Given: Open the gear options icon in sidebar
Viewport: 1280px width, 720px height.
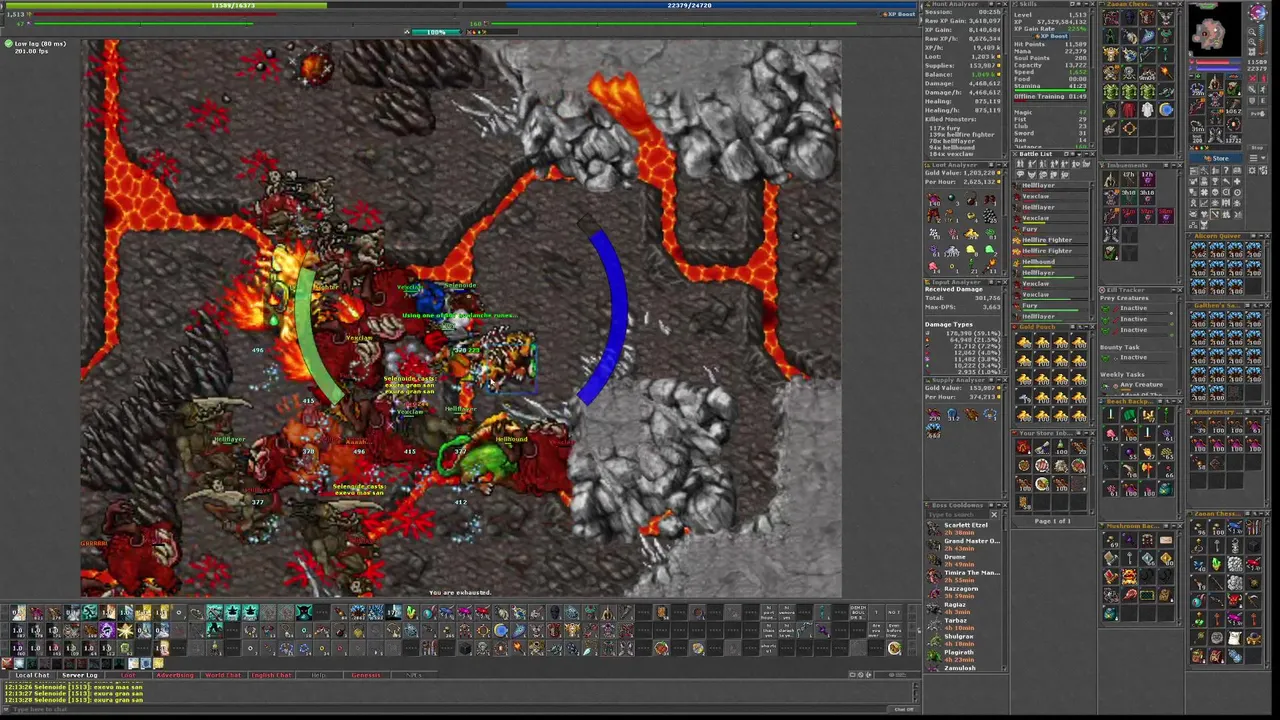Looking at the screenshot, I should point(1252,171).
